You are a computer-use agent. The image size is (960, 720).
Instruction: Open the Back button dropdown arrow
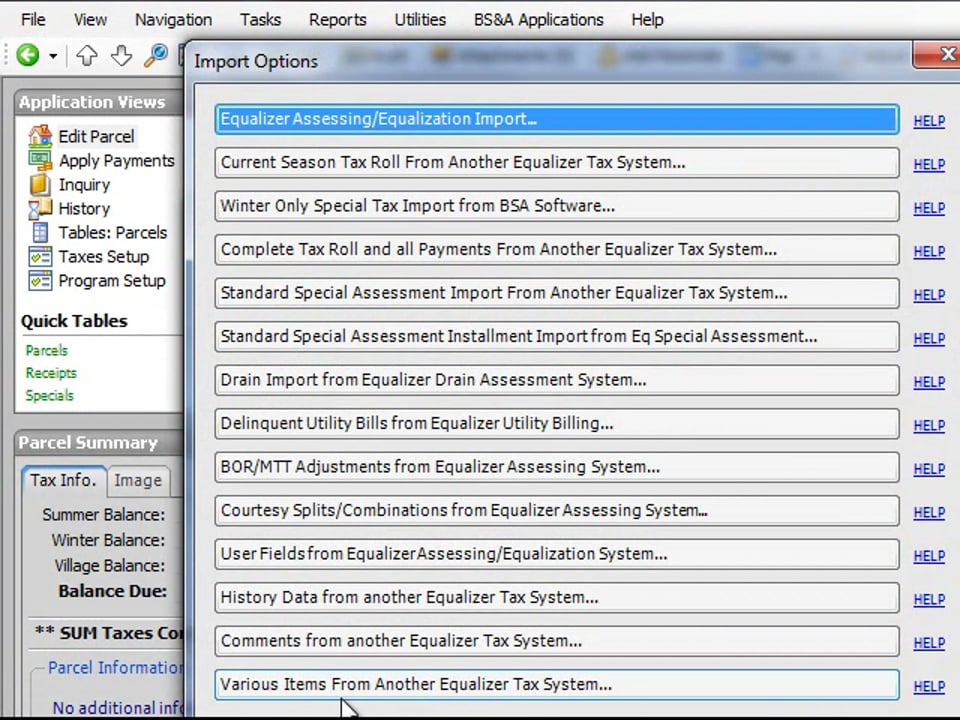53,56
